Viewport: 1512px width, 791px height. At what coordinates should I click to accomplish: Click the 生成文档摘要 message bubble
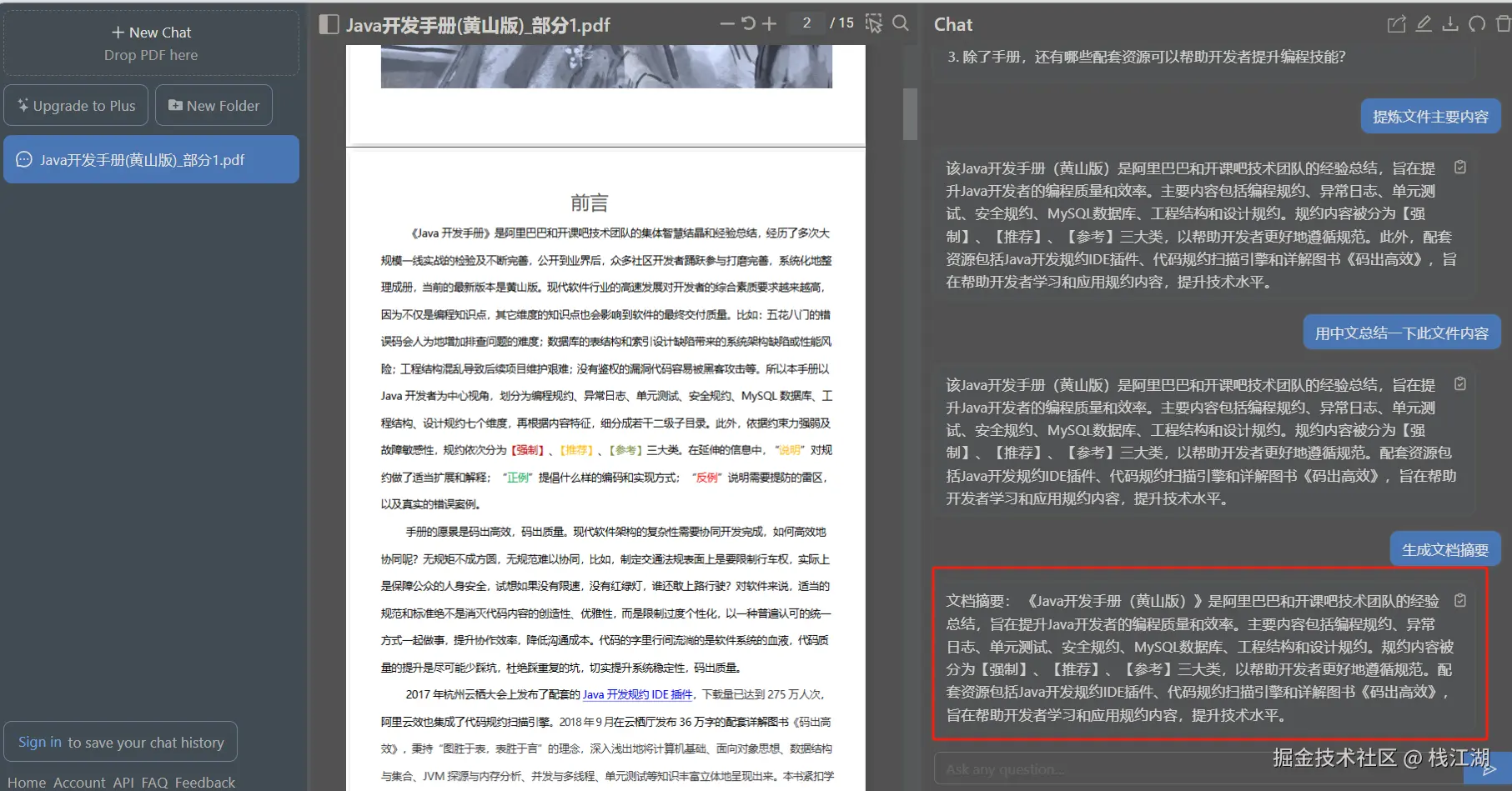point(1445,550)
